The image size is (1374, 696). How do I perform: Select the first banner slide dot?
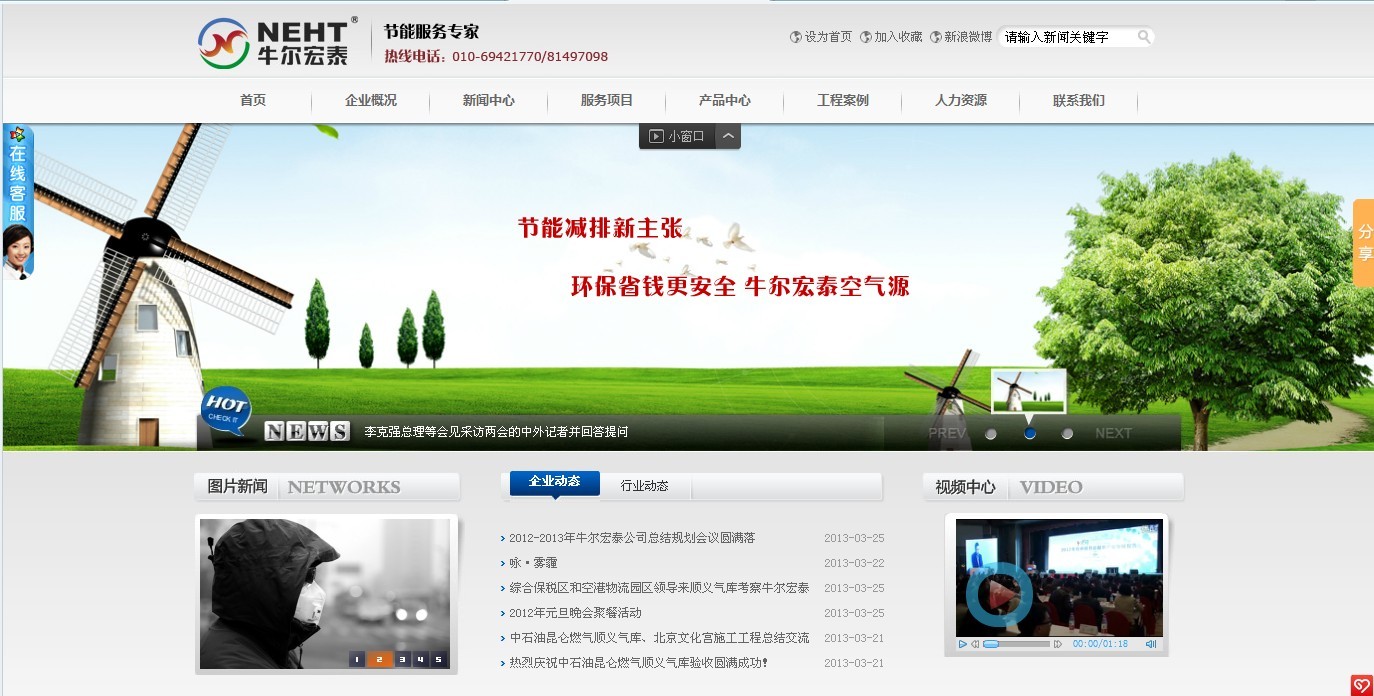pos(991,433)
